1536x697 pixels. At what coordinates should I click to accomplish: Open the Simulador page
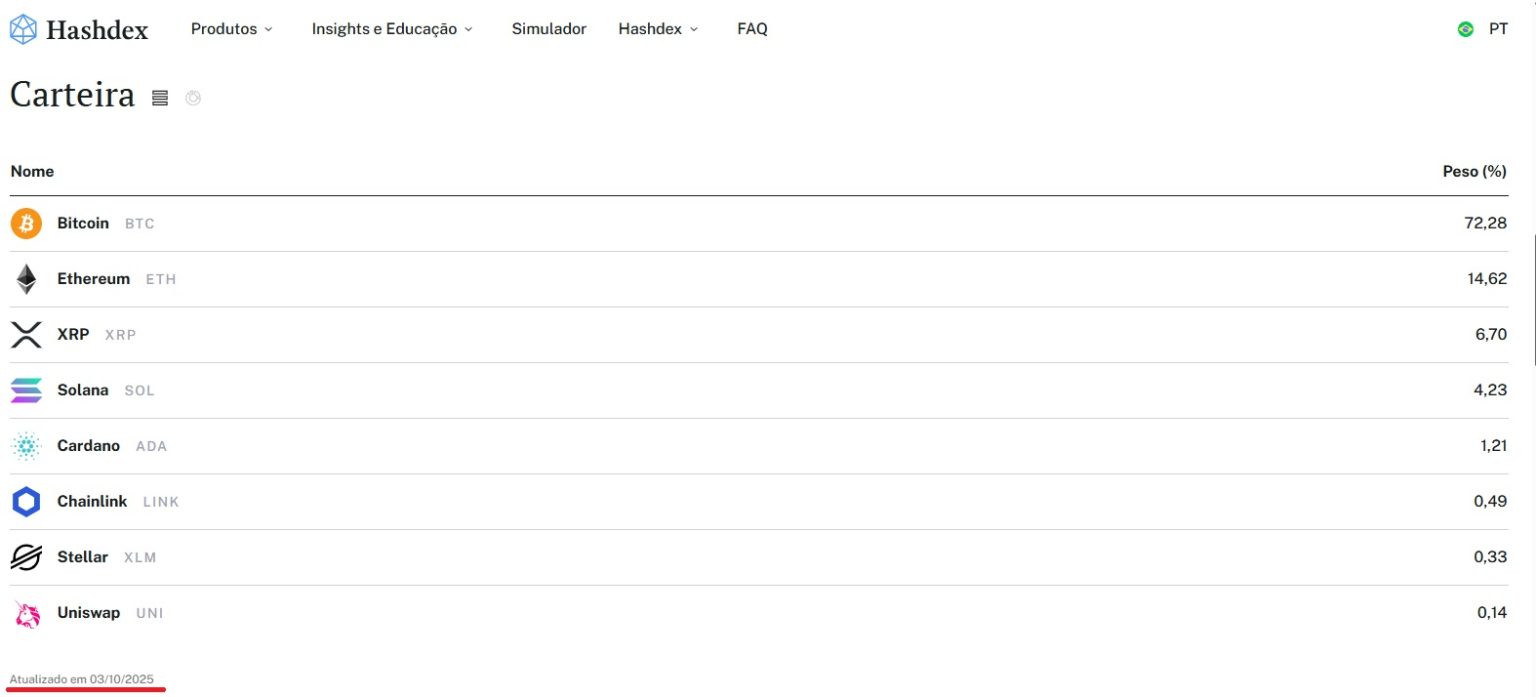(x=549, y=29)
